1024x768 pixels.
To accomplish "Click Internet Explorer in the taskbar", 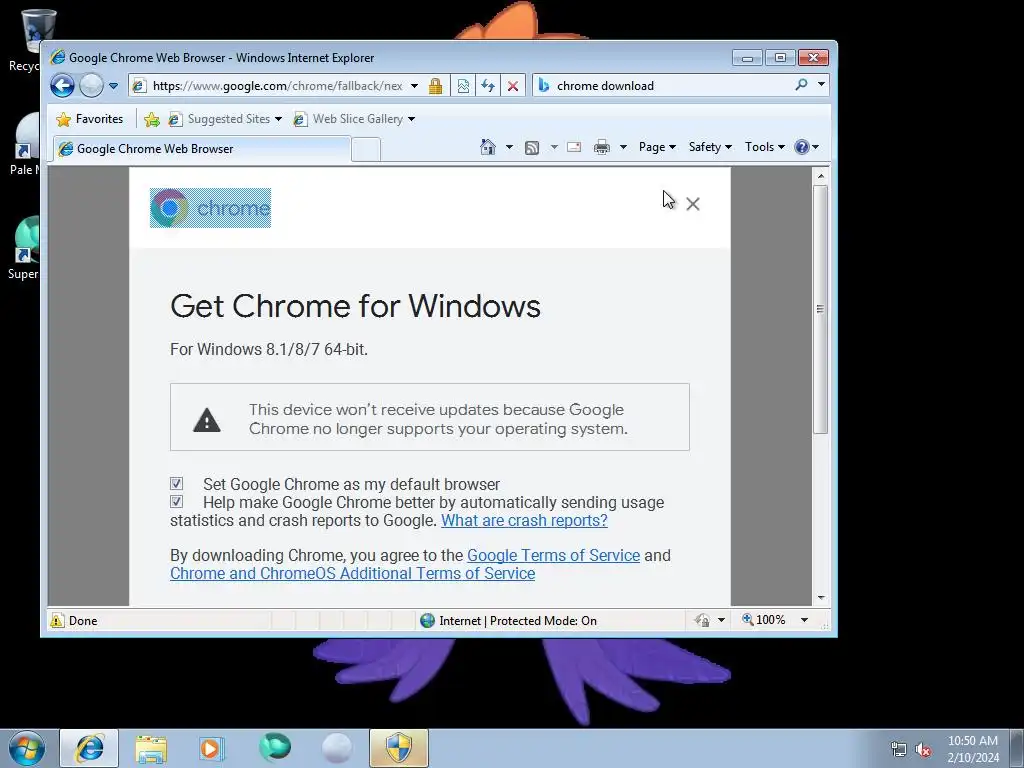I will coord(89,748).
